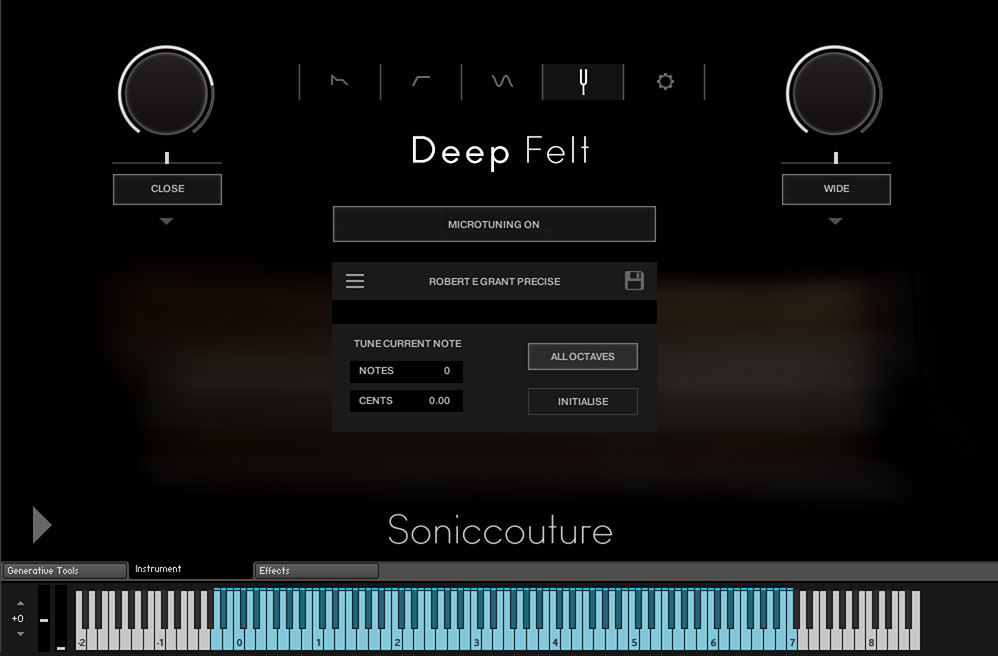Toggle MICROTUNING ON off

tap(494, 224)
